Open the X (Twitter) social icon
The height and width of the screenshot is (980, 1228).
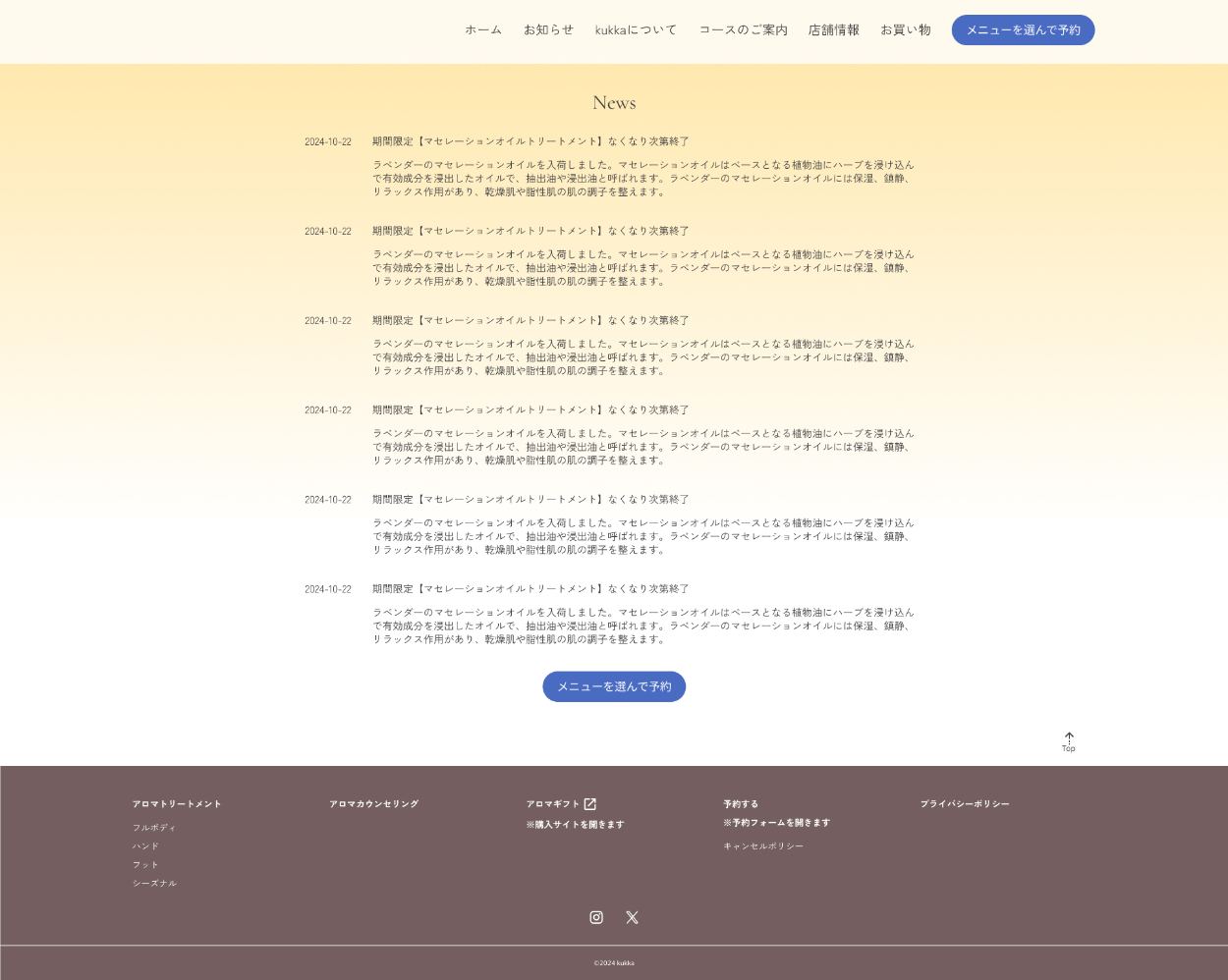(633, 917)
